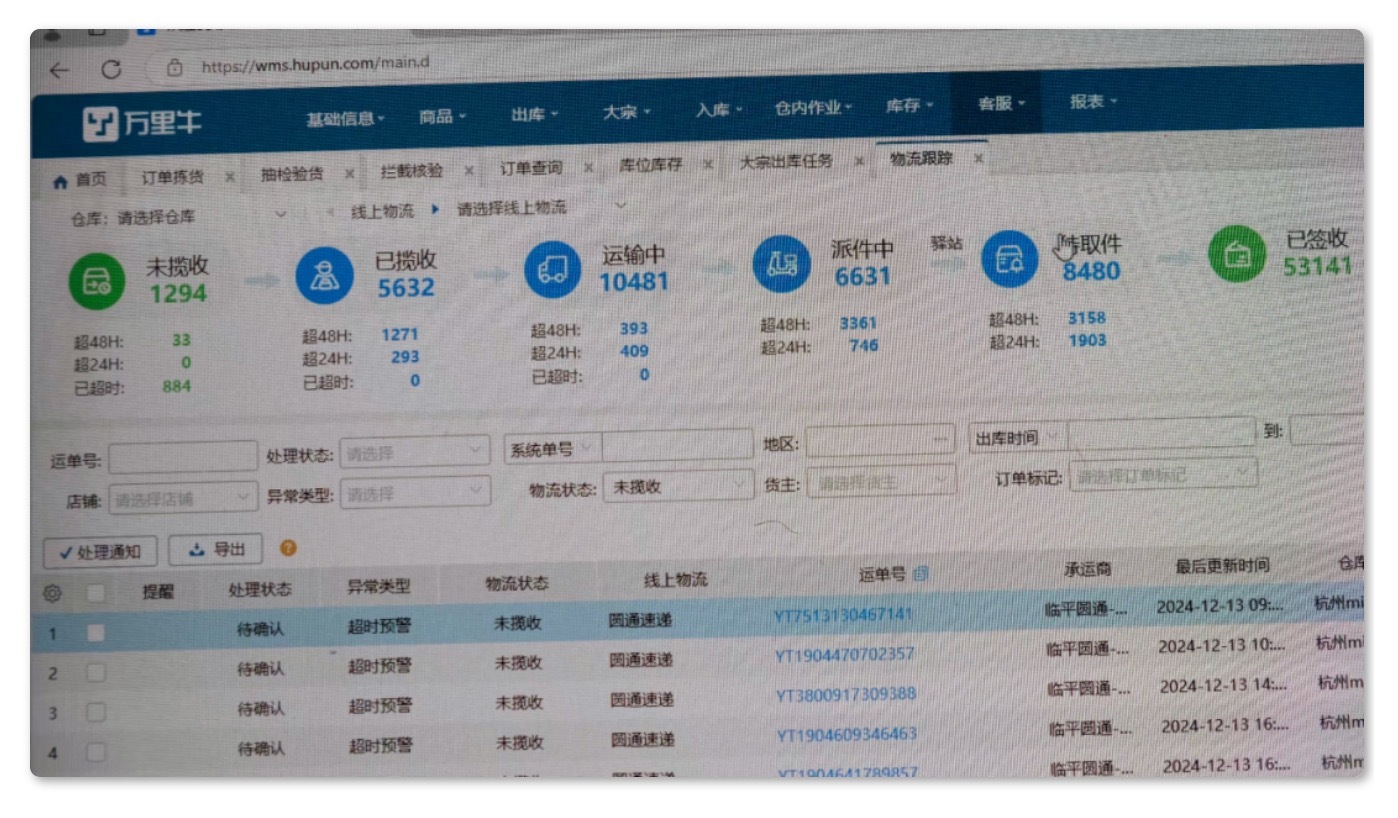Image resolution: width=1398 pixels, height=818 pixels.
Task: Open table column settings gear icon
Action: [x=52, y=593]
